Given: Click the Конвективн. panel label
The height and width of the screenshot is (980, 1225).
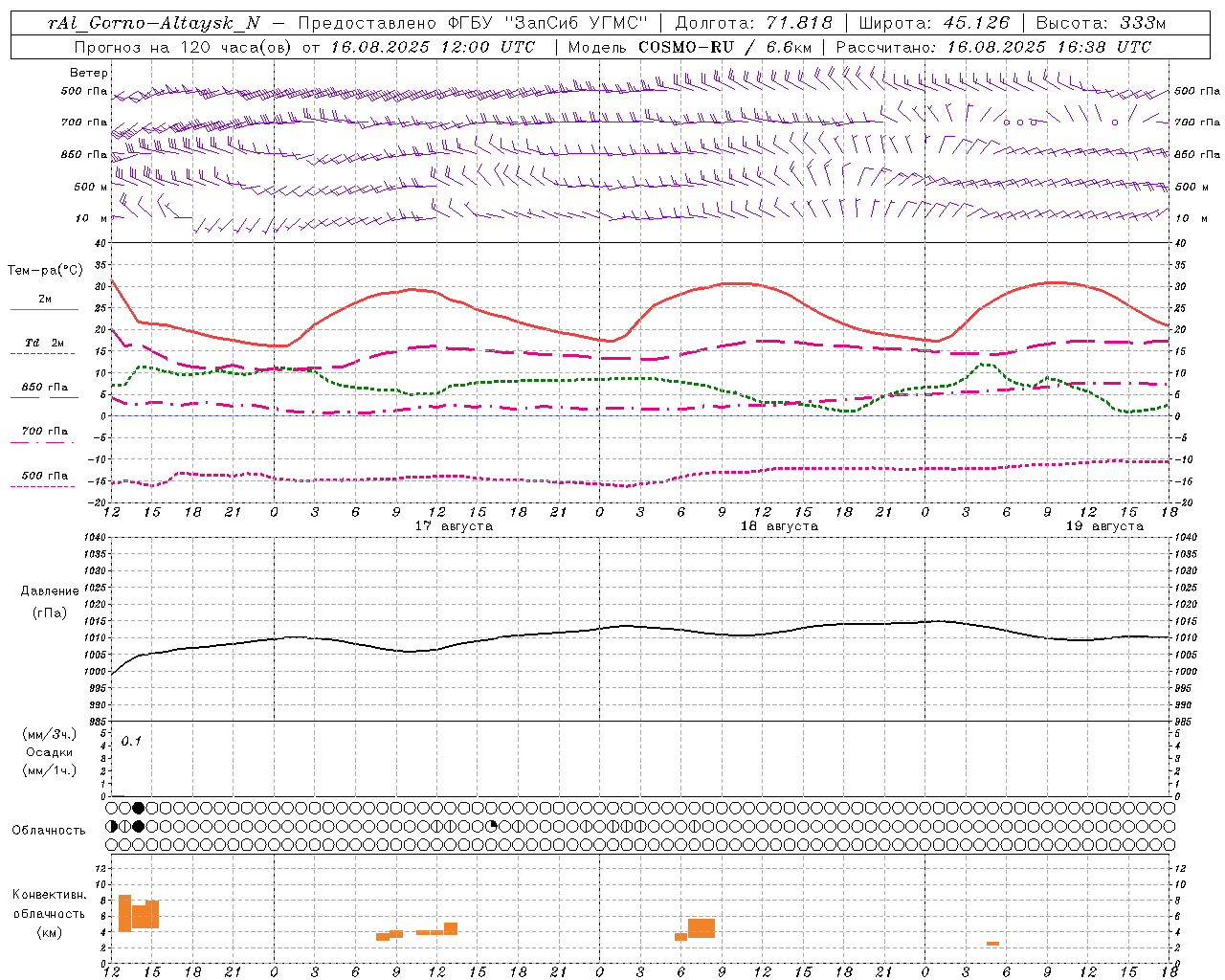Looking at the screenshot, I should point(49,895).
